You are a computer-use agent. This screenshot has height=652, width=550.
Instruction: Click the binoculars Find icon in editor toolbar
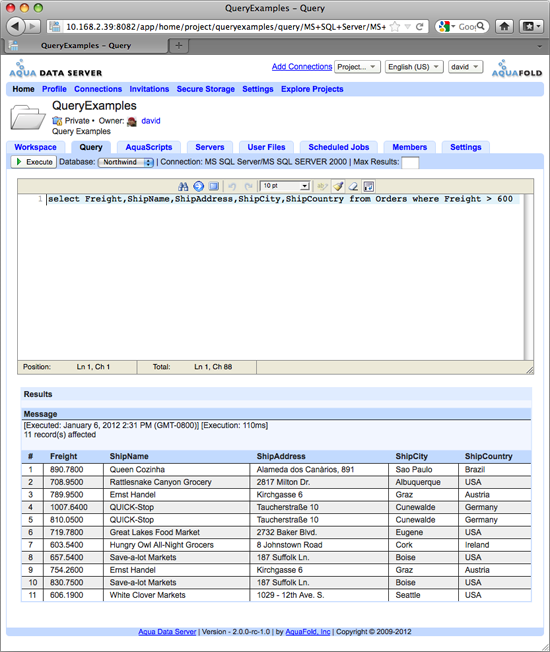183,186
